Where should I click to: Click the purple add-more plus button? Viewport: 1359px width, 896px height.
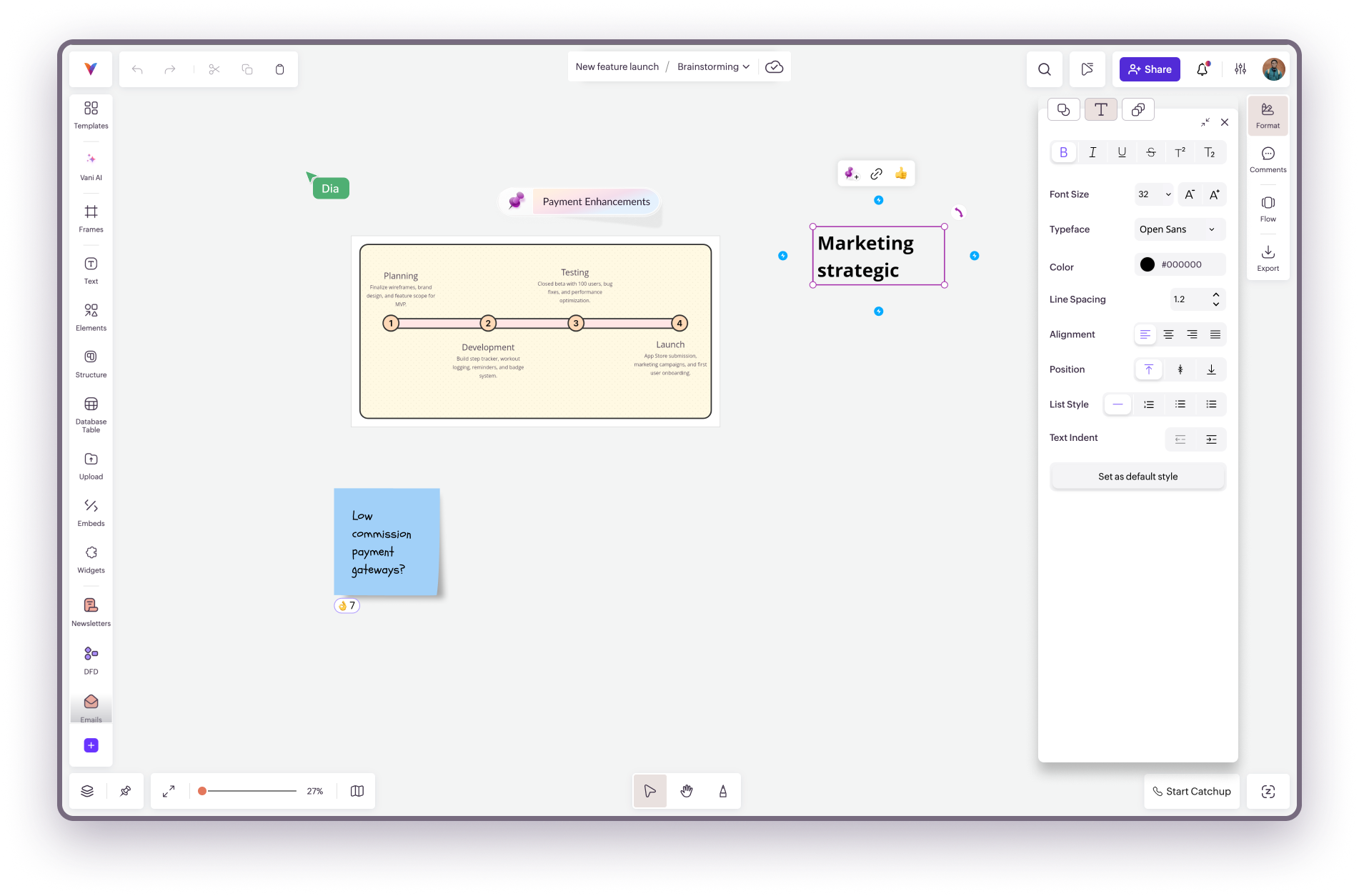pyautogui.click(x=91, y=745)
